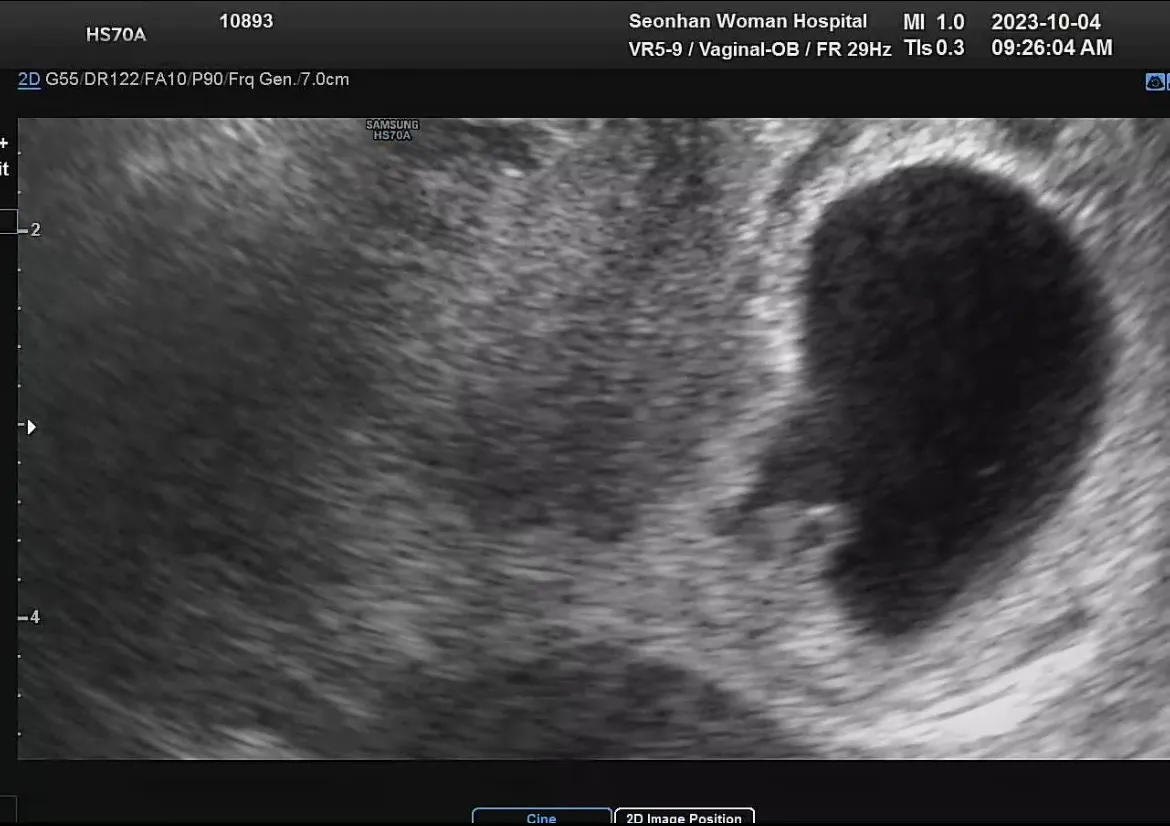Open the Cine tab
This screenshot has height=826, width=1170.
click(x=542, y=818)
